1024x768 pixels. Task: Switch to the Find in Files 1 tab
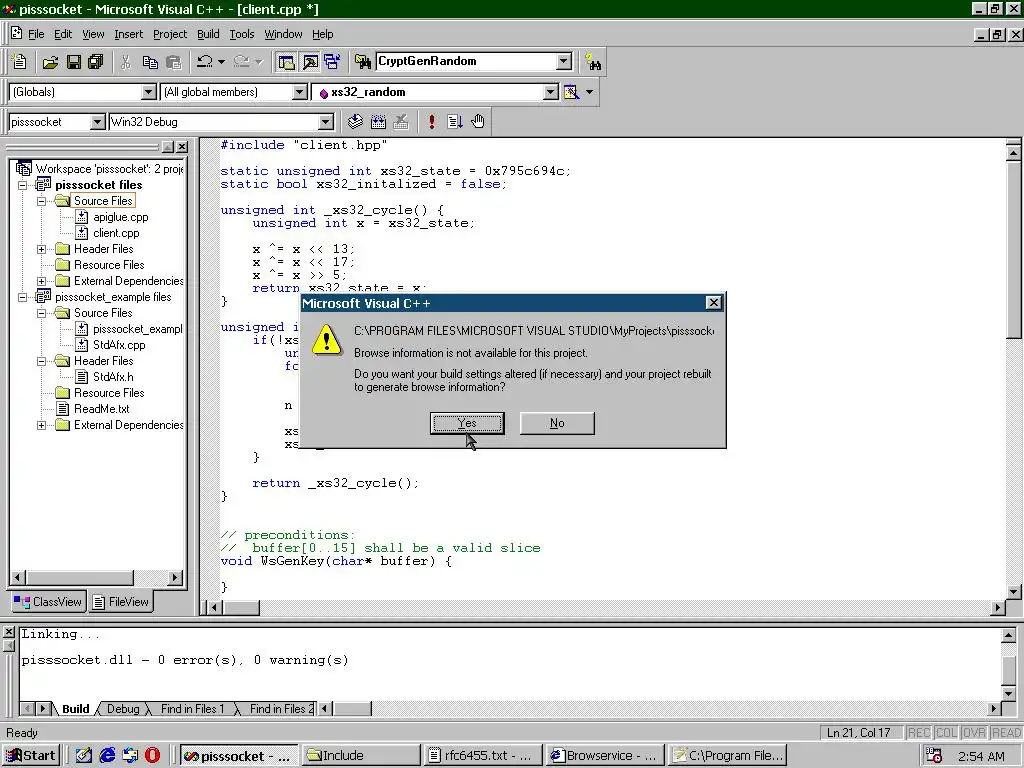click(x=193, y=709)
